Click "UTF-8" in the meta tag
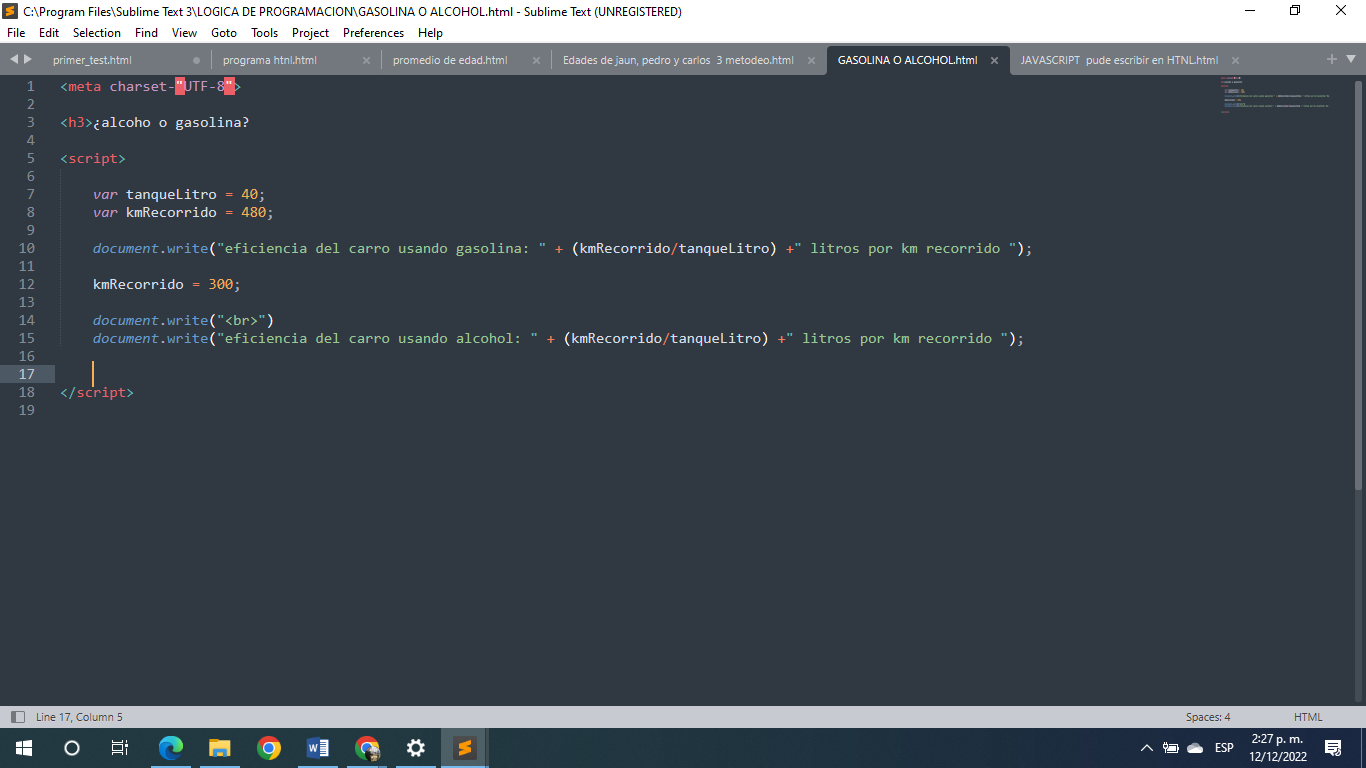1366x768 pixels. click(x=204, y=86)
